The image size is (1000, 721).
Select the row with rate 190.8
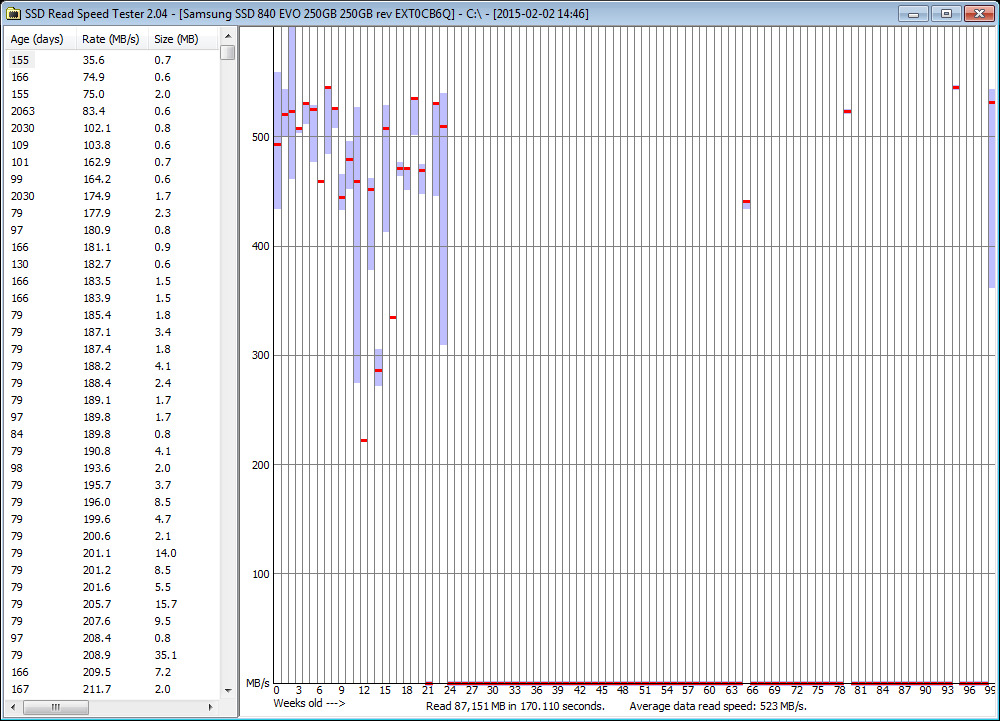click(x=112, y=451)
